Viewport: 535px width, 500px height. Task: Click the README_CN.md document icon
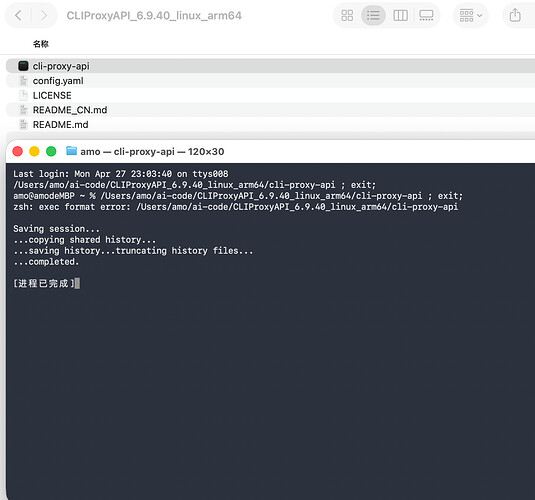[23, 110]
